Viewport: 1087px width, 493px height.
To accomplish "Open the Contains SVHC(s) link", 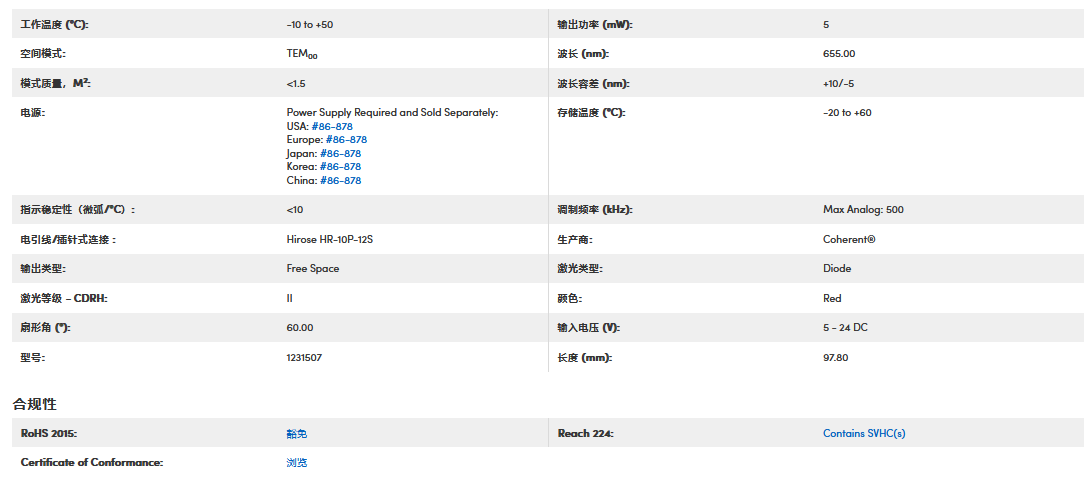I will pos(864,433).
